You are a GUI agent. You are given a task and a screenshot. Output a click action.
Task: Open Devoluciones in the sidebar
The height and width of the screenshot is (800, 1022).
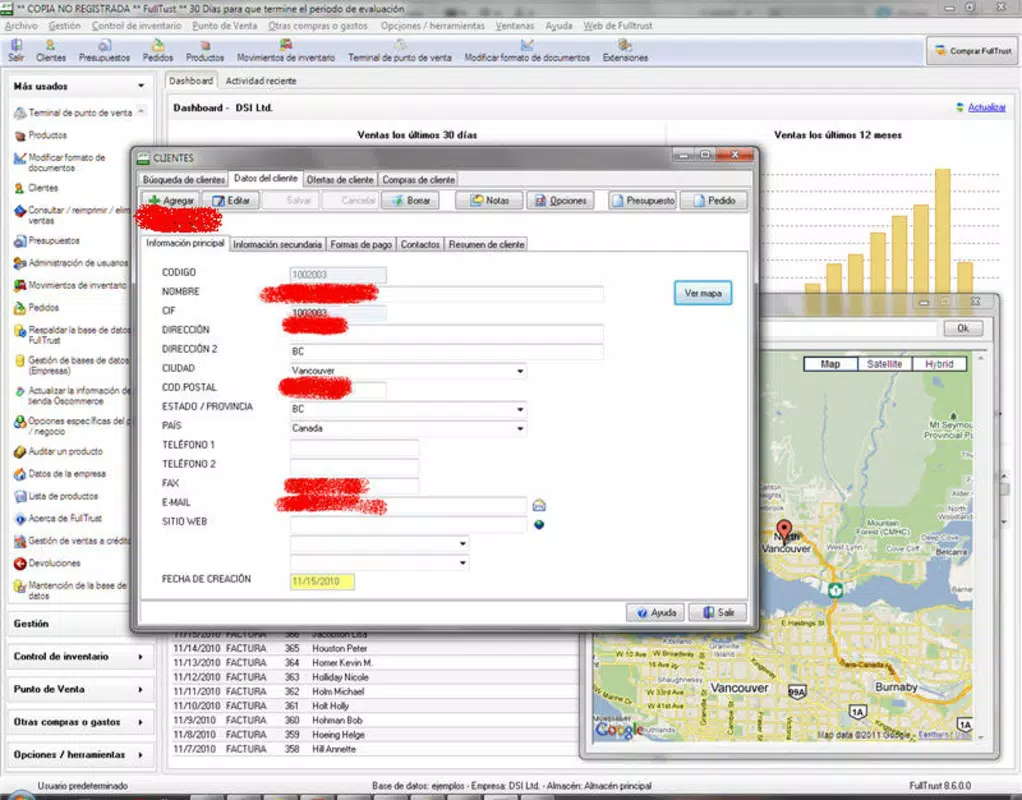48,563
